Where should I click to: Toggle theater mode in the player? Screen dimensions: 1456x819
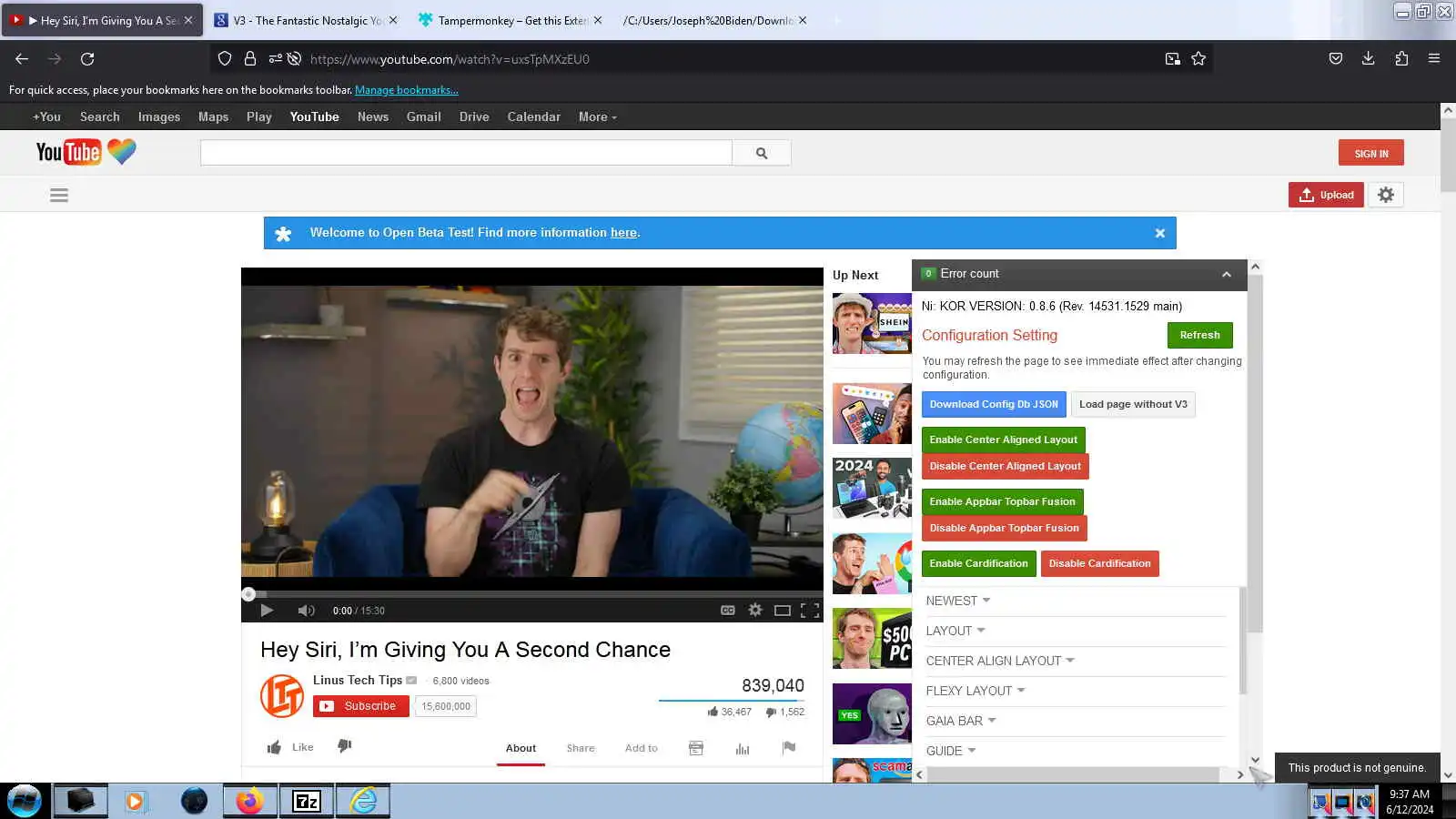coord(782,611)
